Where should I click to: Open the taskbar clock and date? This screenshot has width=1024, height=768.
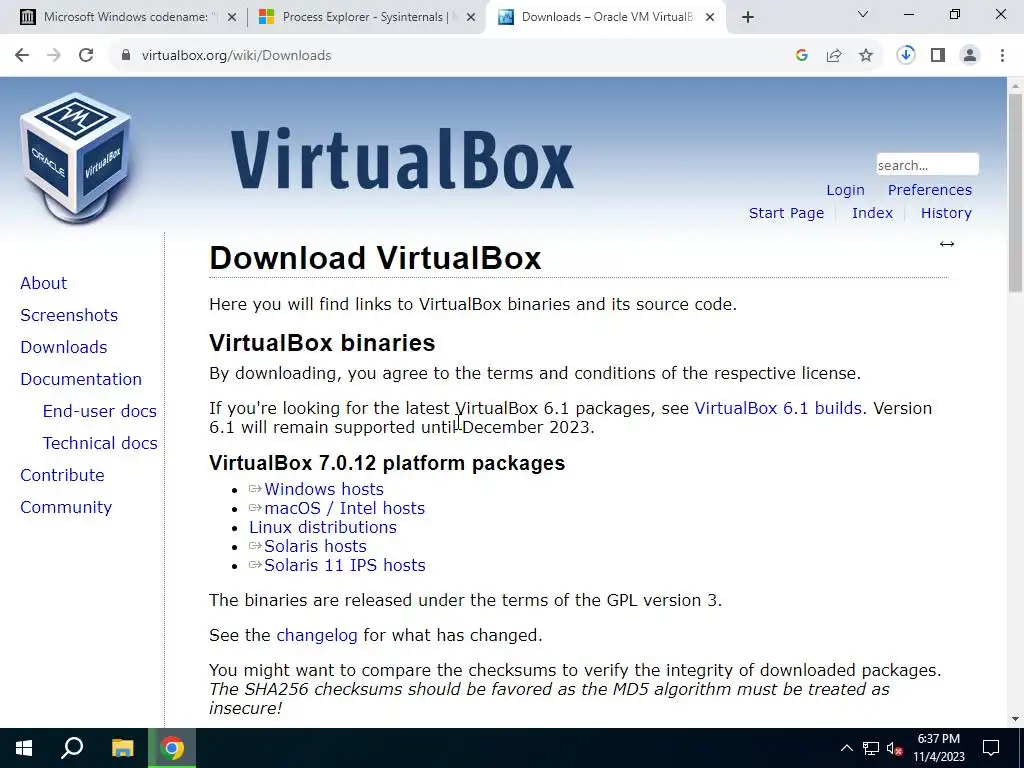pyautogui.click(x=938, y=748)
